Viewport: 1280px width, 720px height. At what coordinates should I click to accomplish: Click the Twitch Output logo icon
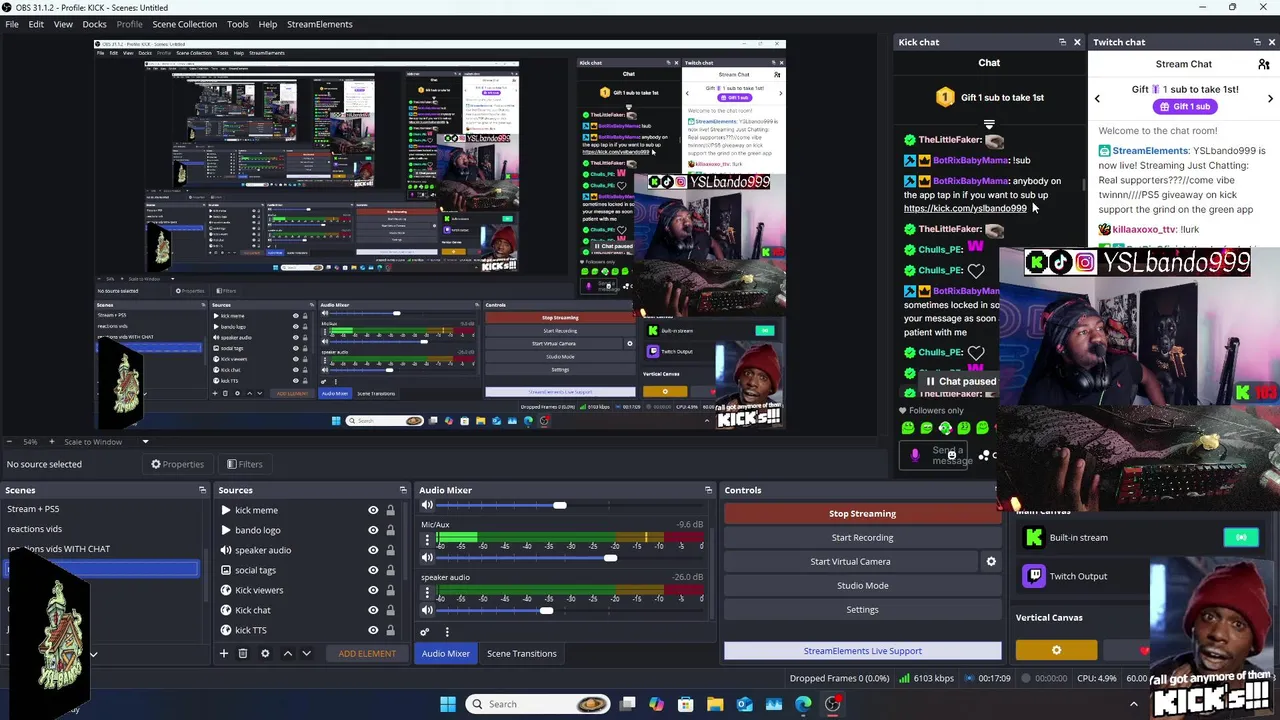pos(1034,576)
